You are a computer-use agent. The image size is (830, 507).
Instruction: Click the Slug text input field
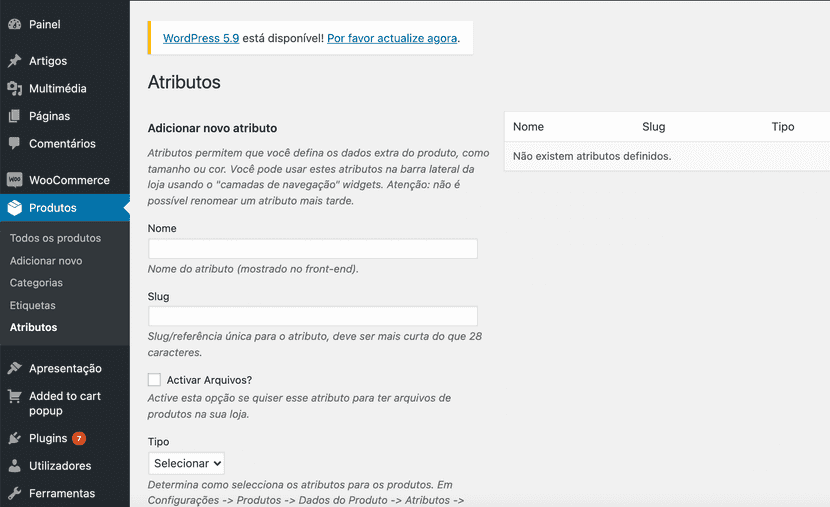pyautogui.click(x=312, y=316)
